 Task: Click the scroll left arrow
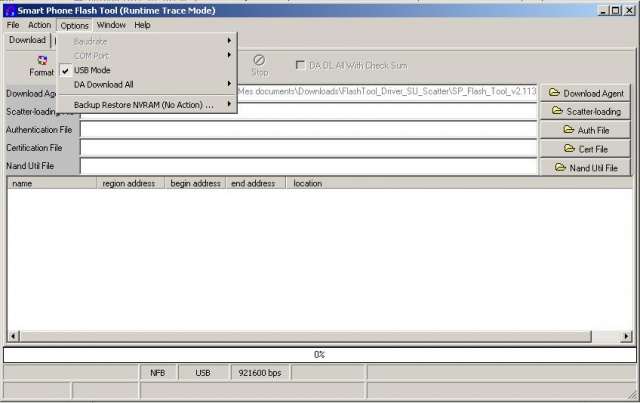click(x=13, y=336)
